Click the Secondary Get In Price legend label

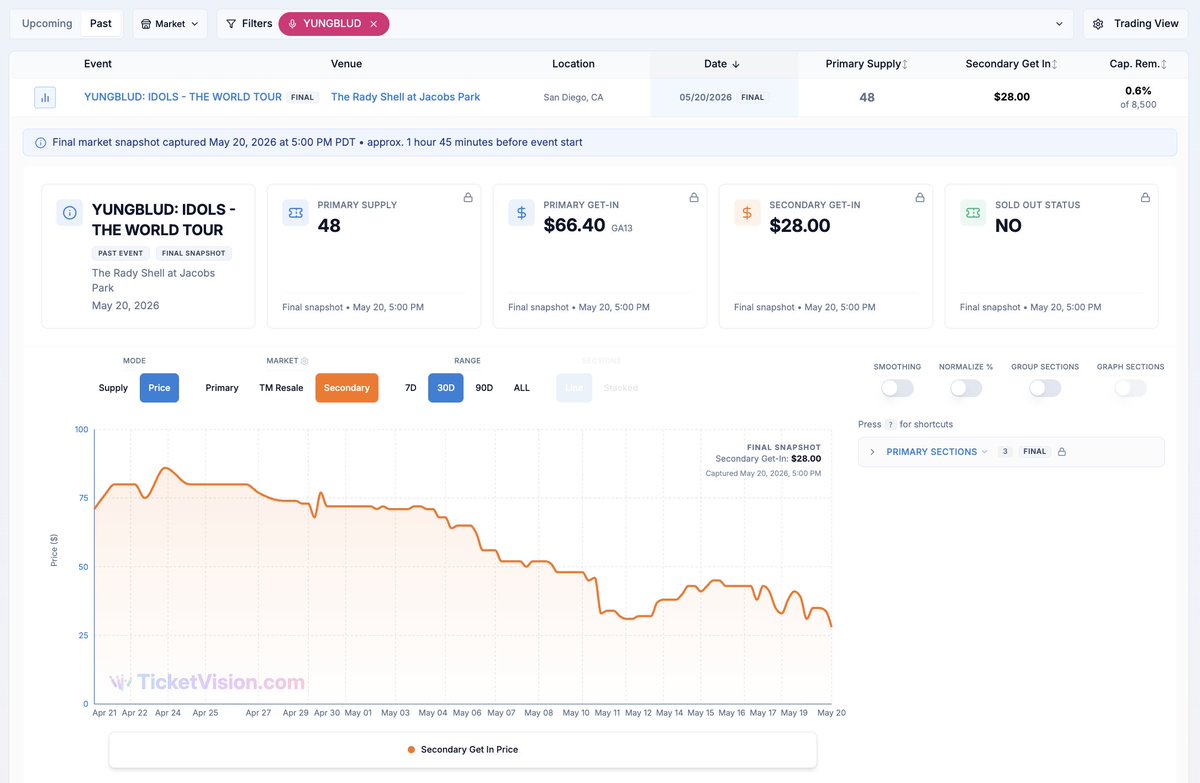tap(469, 749)
